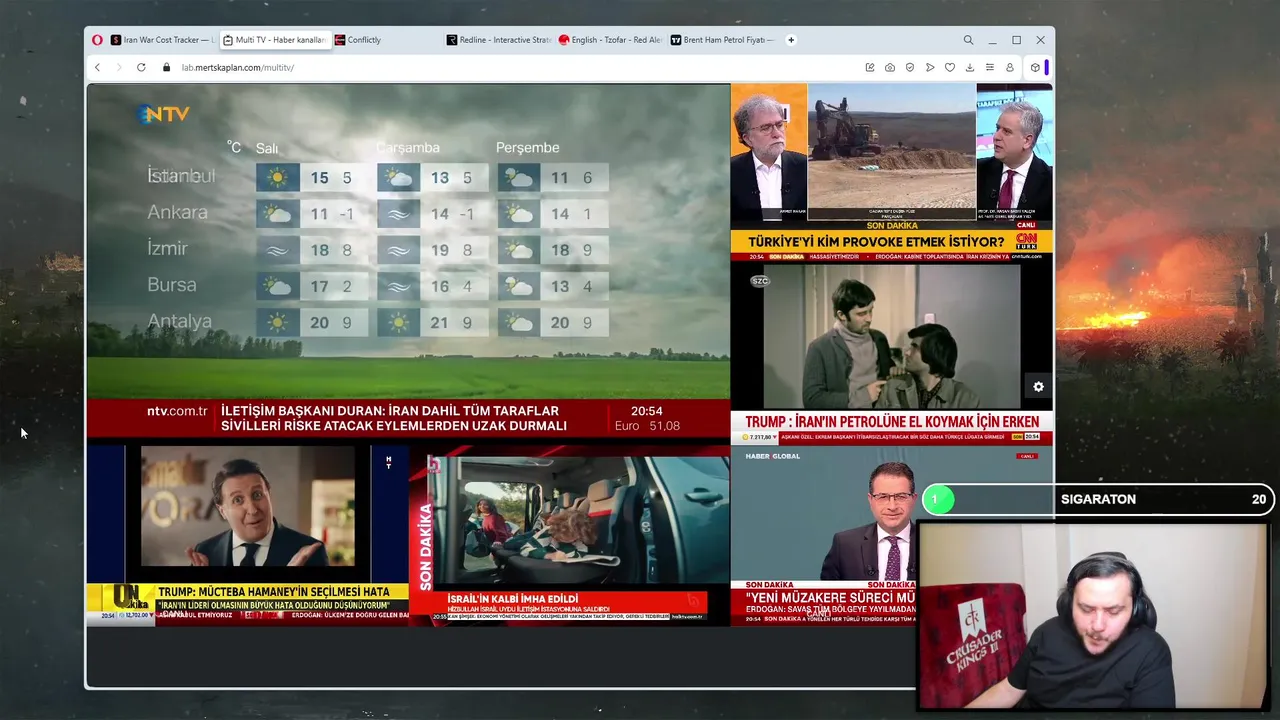This screenshot has width=1280, height=720.
Task: Click the İzmir row label
Action: click(x=167, y=248)
